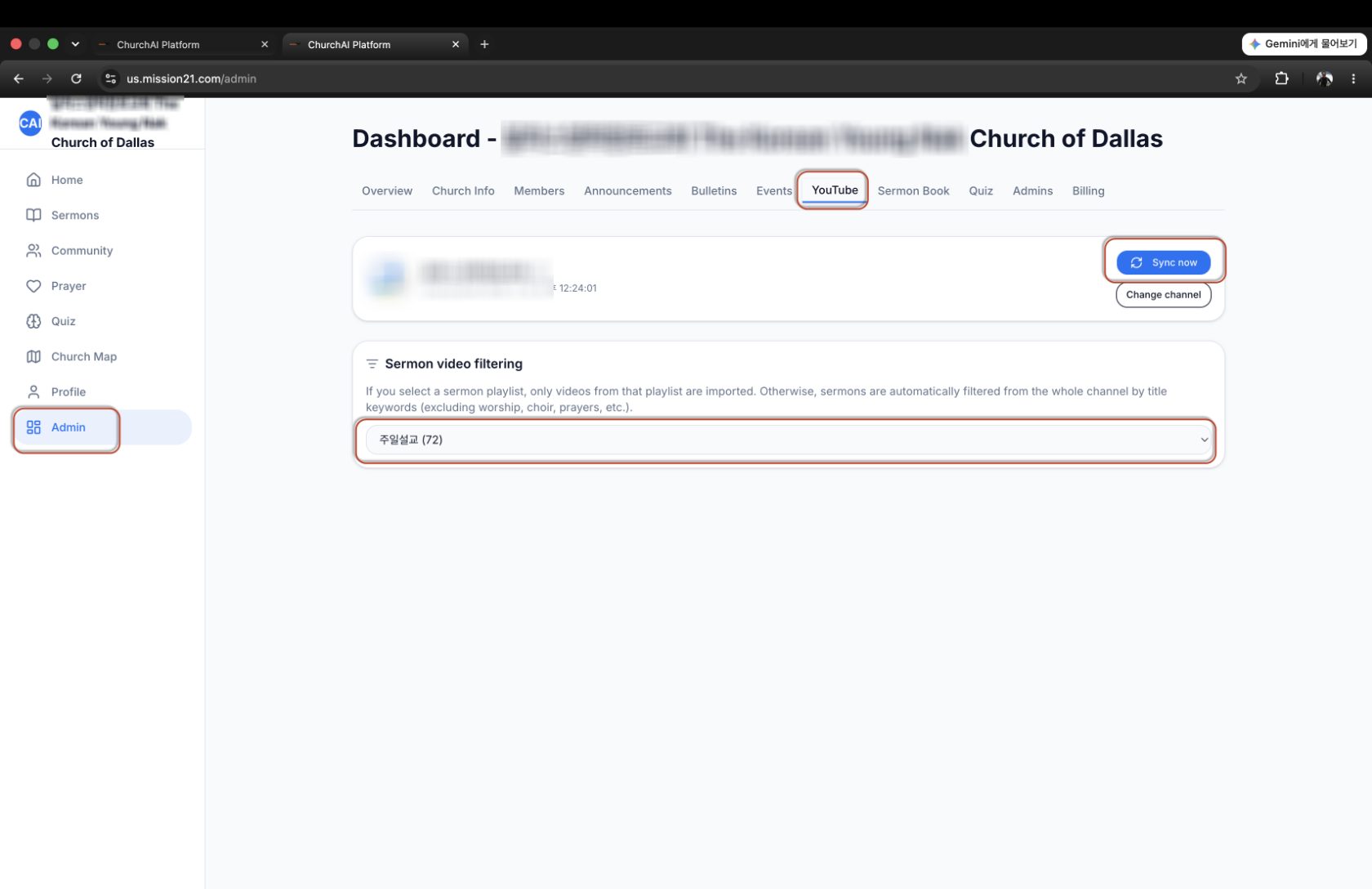This screenshot has height=889, width=1372.
Task: Open the tab search chevron
Action: [x=75, y=44]
